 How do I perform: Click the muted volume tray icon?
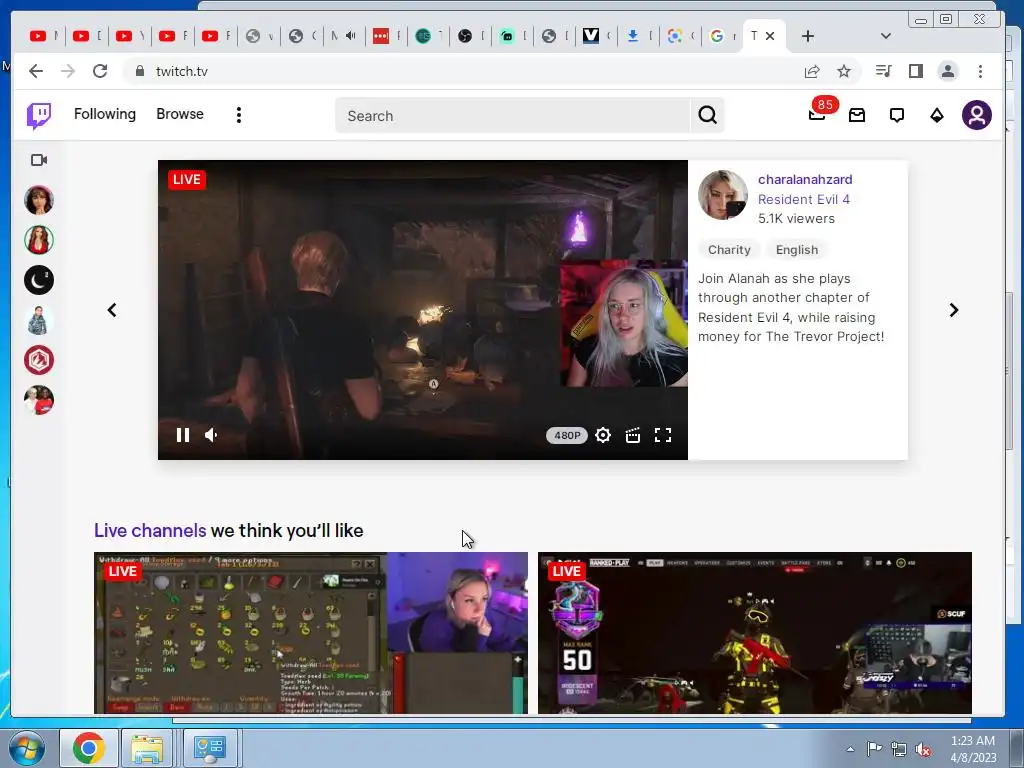click(x=923, y=749)
